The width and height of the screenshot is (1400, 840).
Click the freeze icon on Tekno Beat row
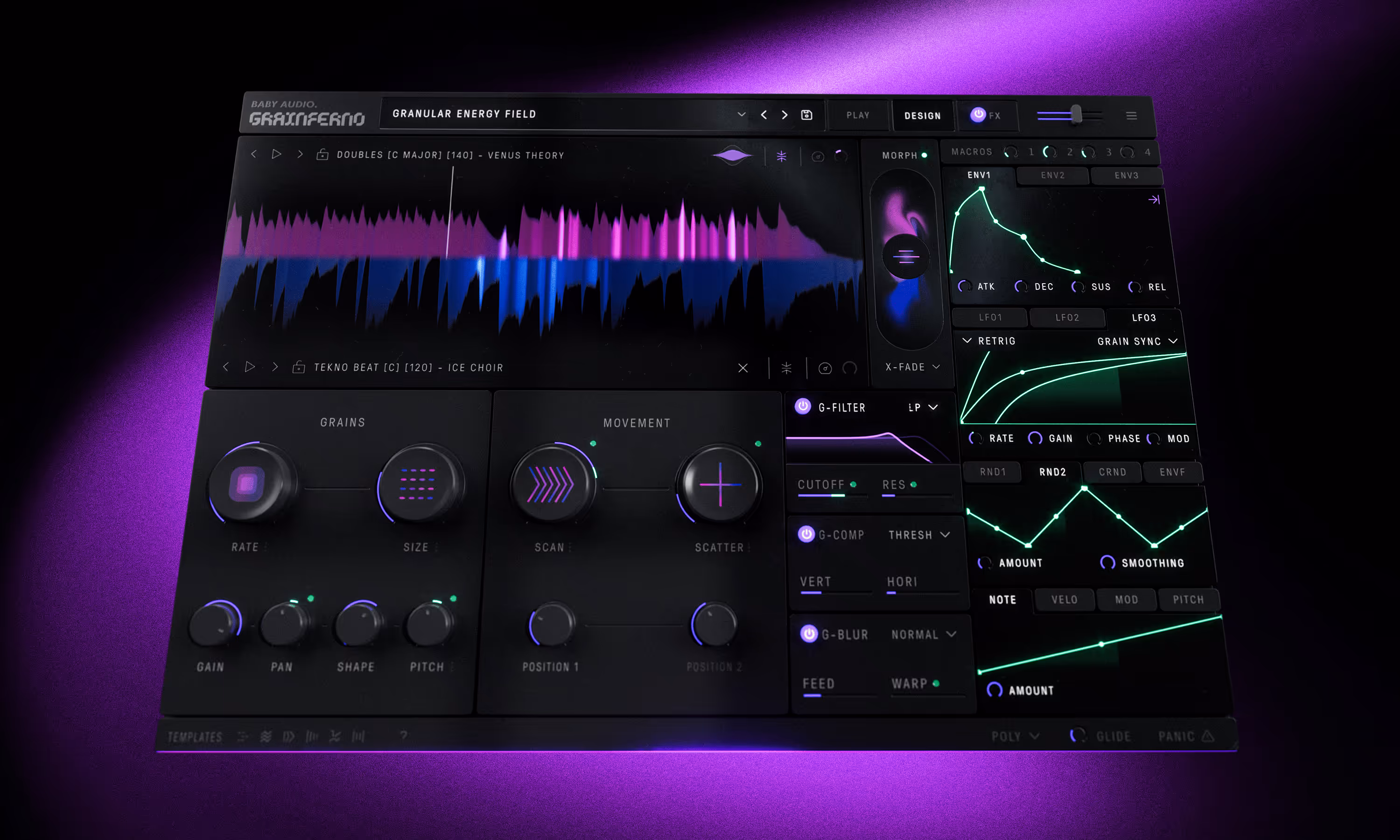click(787, 369)
